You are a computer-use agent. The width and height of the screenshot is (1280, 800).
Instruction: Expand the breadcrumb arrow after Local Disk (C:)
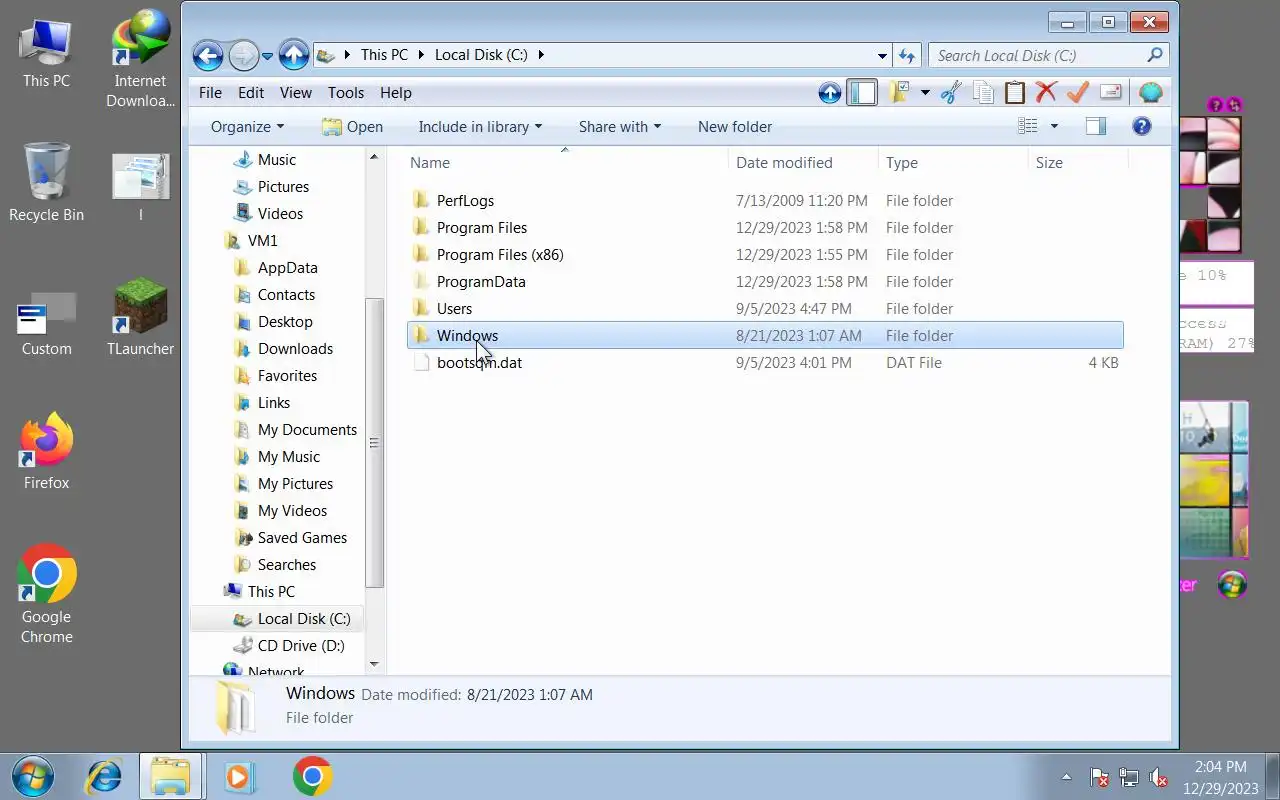(x=541, y=55)
